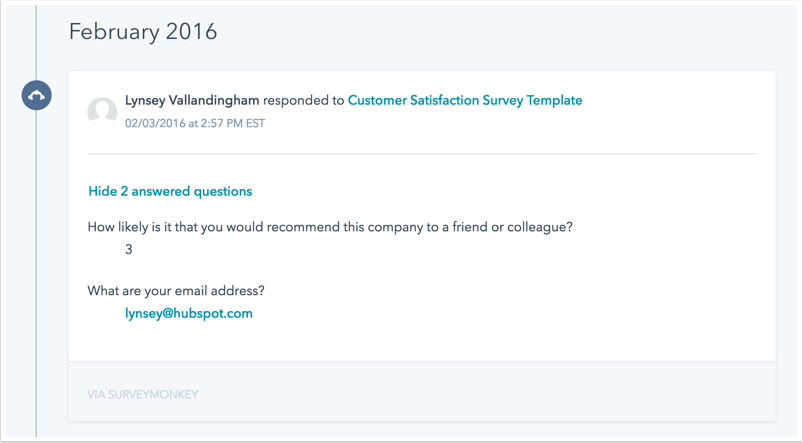Click the gray footer bar of the card
Viewport: 803px width, 443px height.
click(x=422, y=391)
